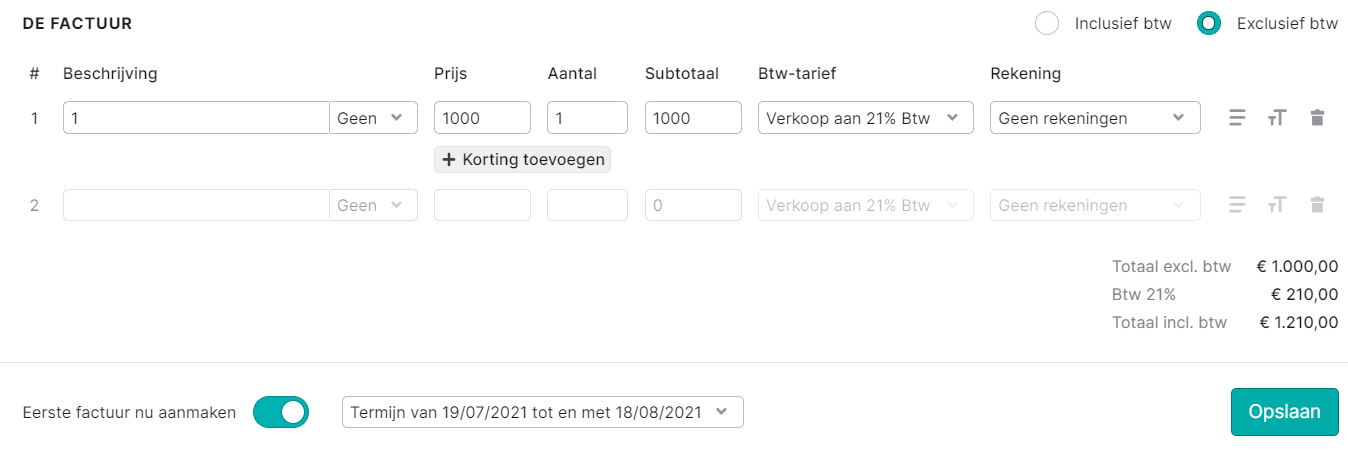
Task: Click plus icon in Korting toevoegen
Action: [449, 159]
